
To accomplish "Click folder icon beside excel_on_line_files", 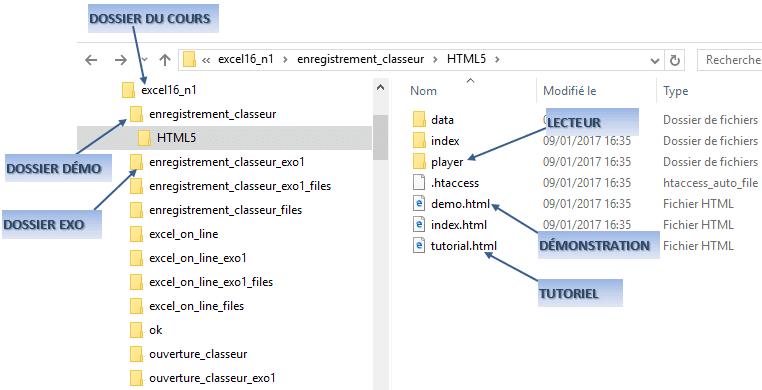I will point(136,306).
